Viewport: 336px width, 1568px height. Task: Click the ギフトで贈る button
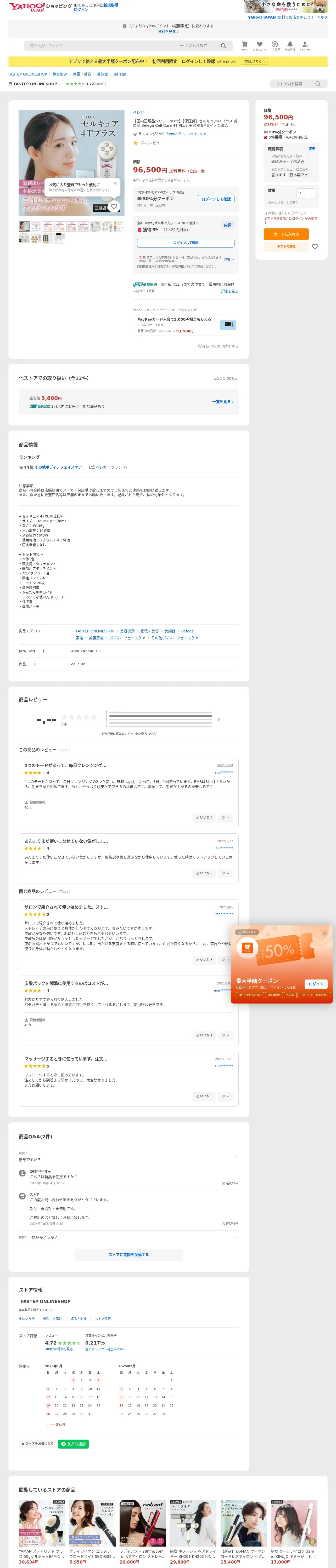click(x=286, y=246)
